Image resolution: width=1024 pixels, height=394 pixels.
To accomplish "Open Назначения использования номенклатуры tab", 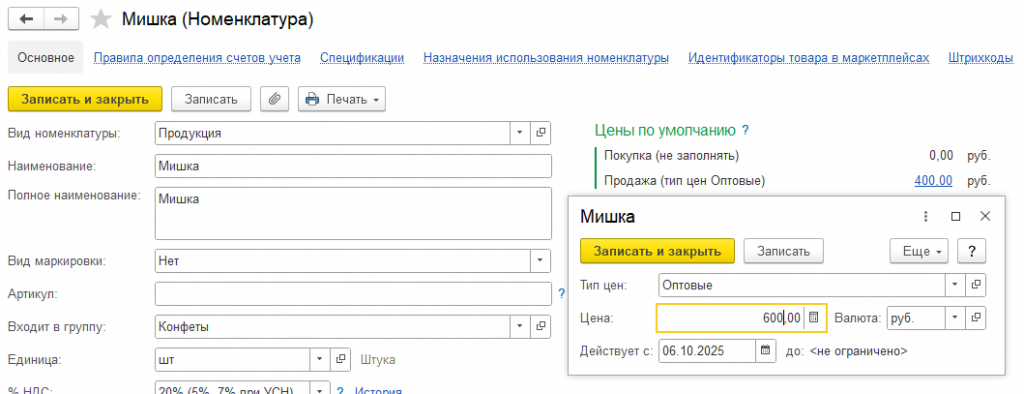I will click(x=546, y=57).
